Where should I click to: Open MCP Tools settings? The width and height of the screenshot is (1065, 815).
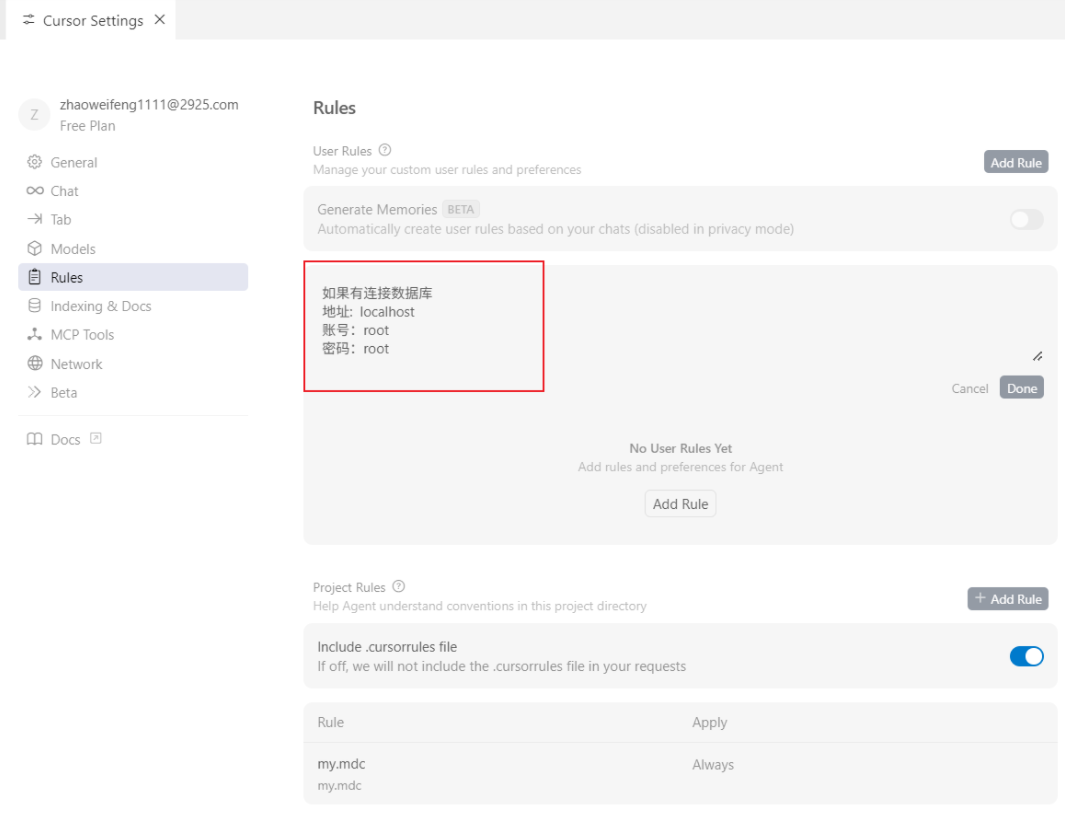[x=133, y=334]
